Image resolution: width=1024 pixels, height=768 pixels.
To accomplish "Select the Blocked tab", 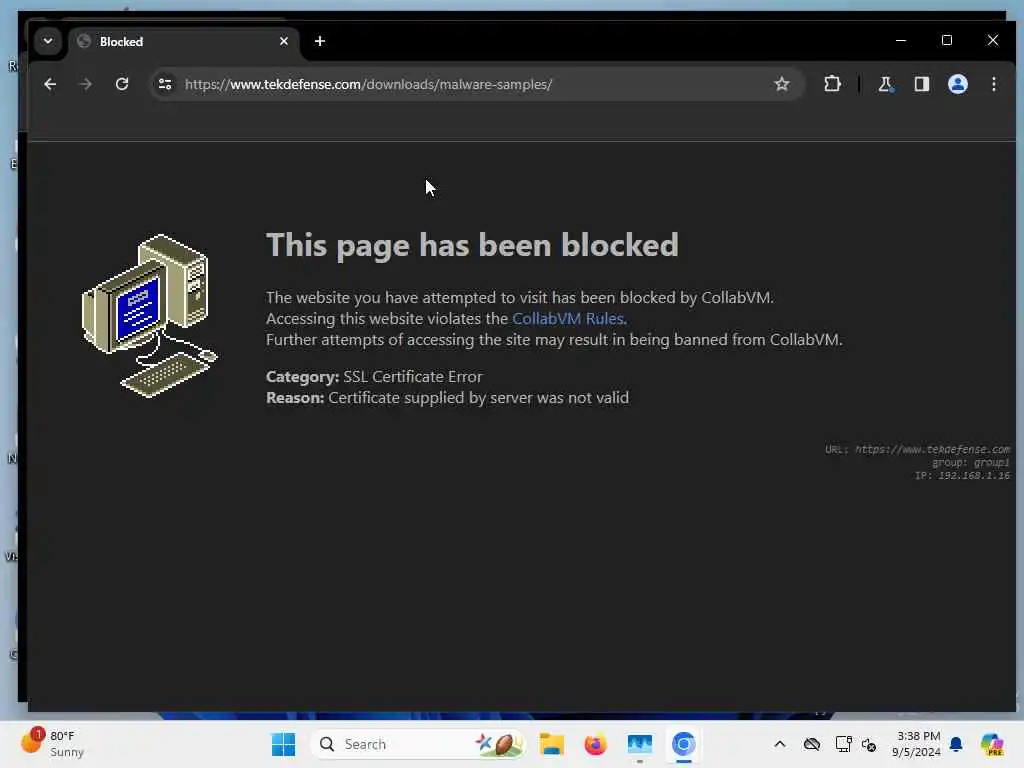I will [183, 42].
